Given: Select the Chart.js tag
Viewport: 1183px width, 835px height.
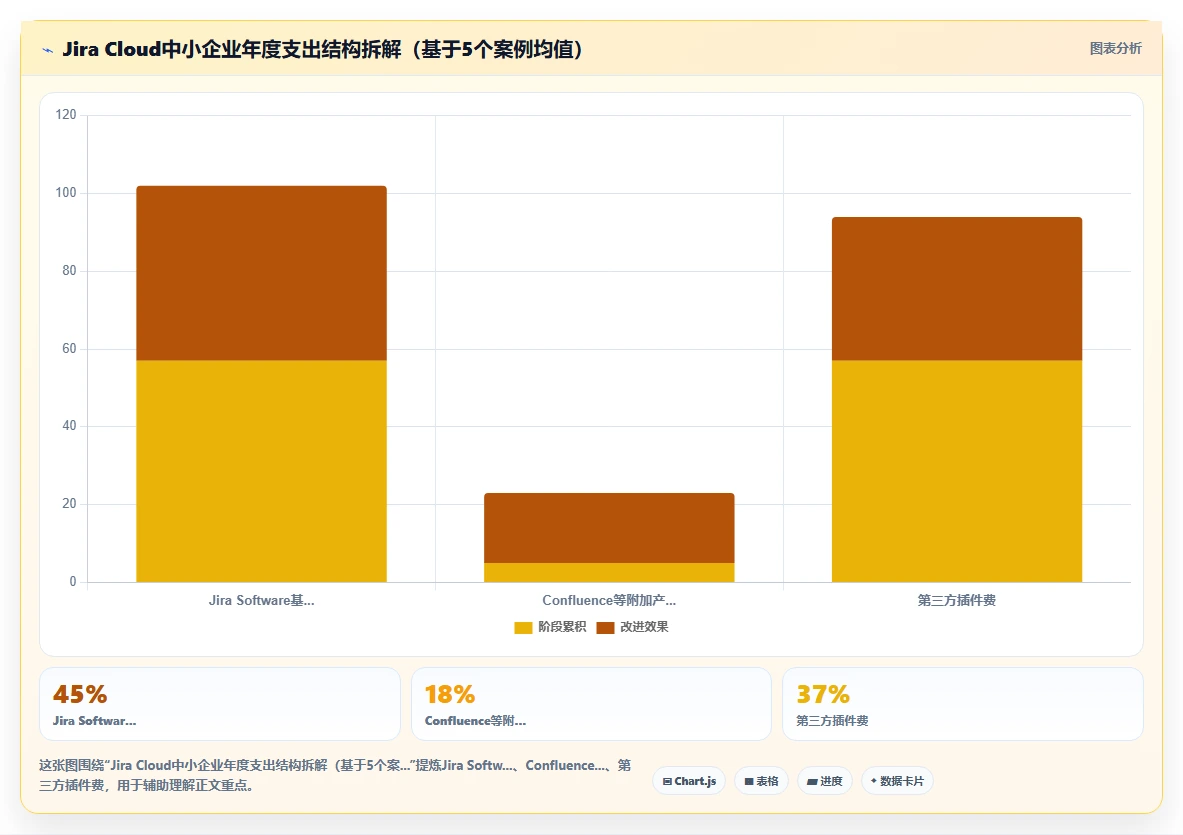Looking at the screenshot, I should click(x=689, y=781).
